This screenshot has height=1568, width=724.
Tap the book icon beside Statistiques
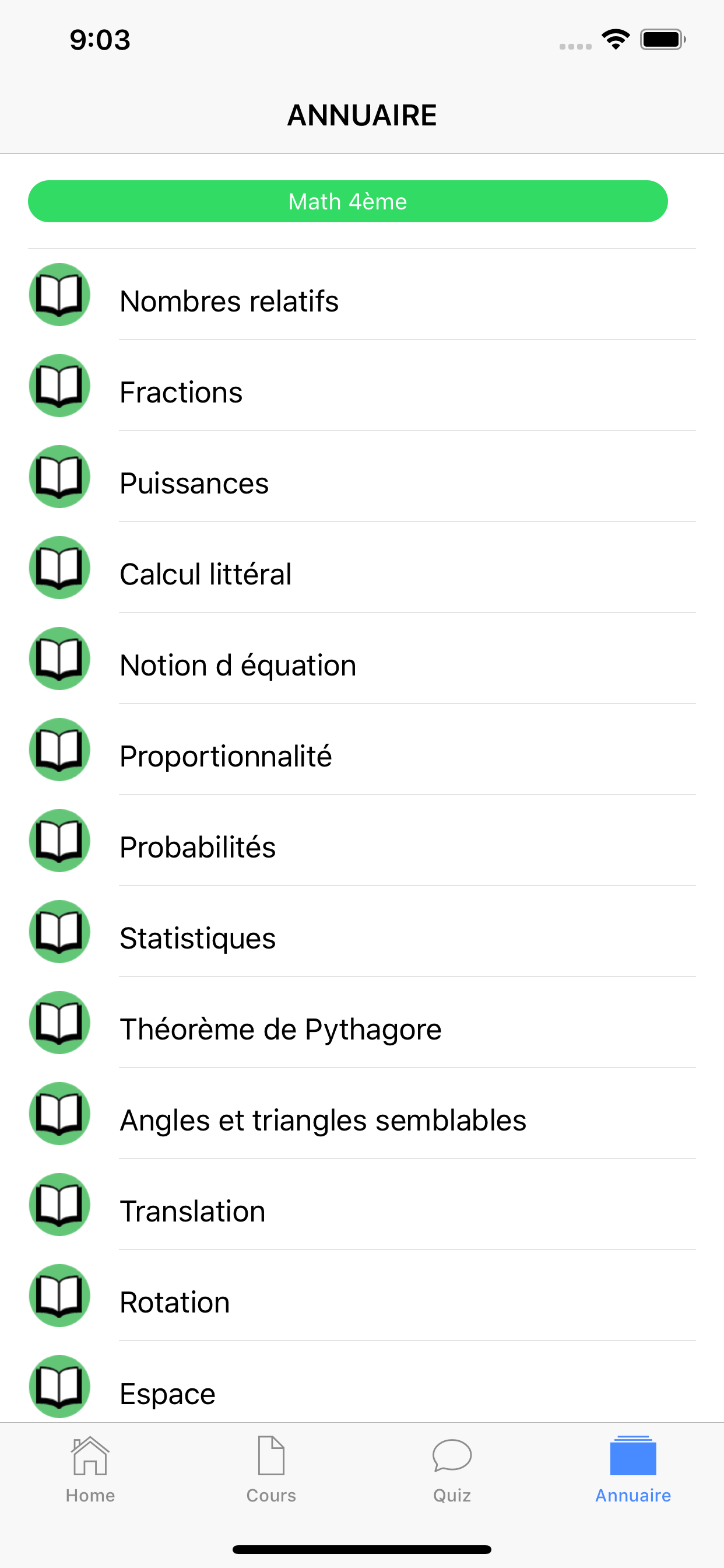59,932
